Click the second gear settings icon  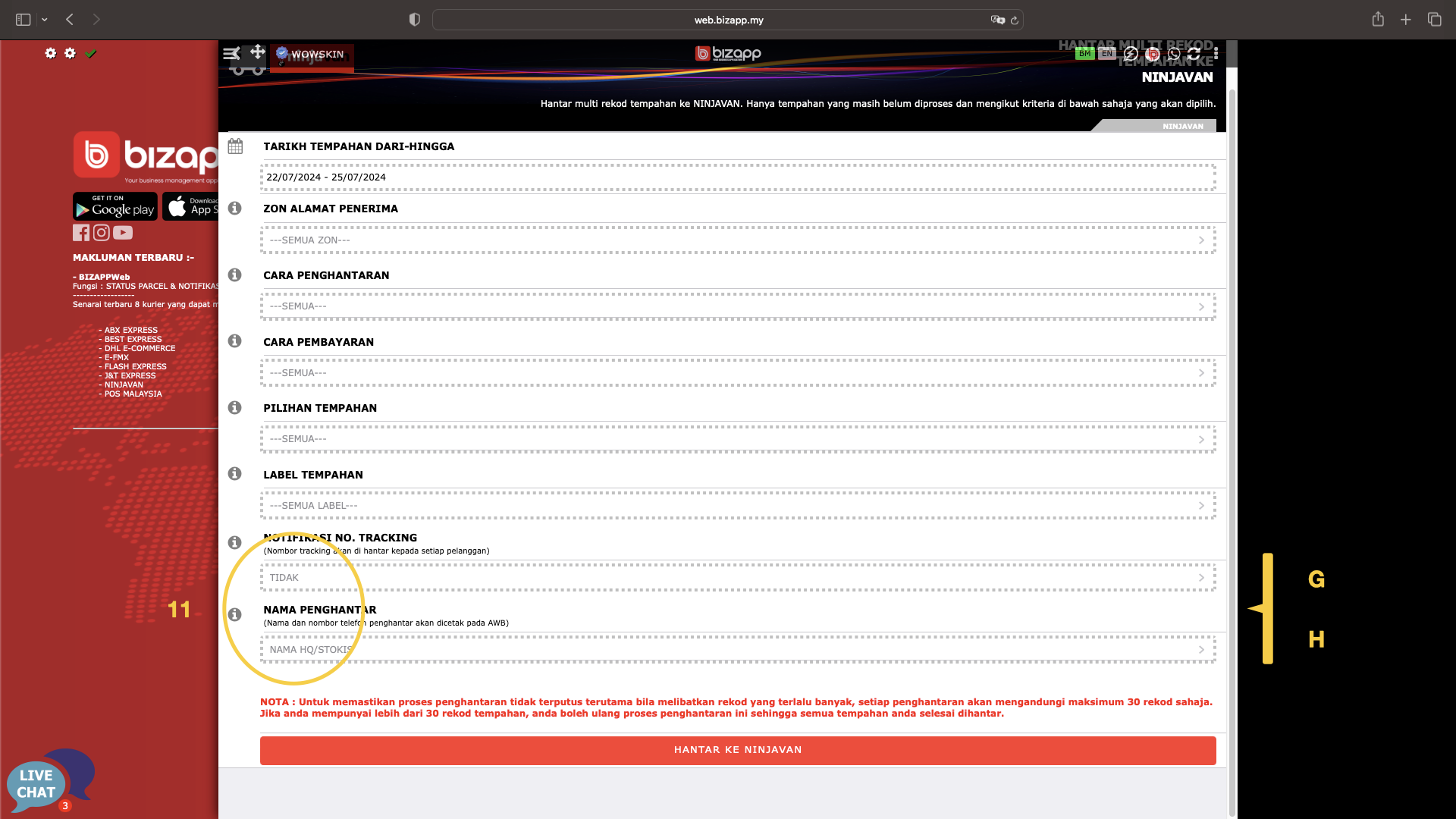point(71,53)
